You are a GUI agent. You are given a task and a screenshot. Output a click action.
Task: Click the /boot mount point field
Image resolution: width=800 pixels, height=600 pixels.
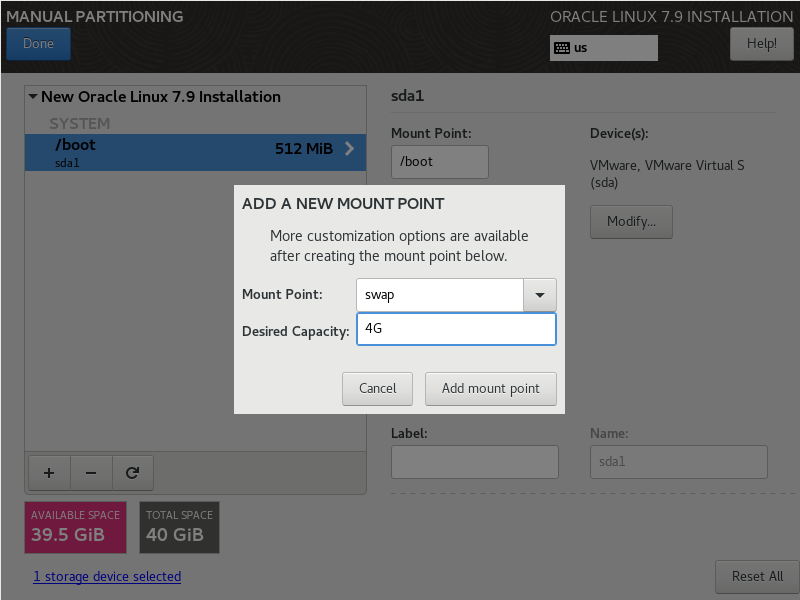pos(440,162)
